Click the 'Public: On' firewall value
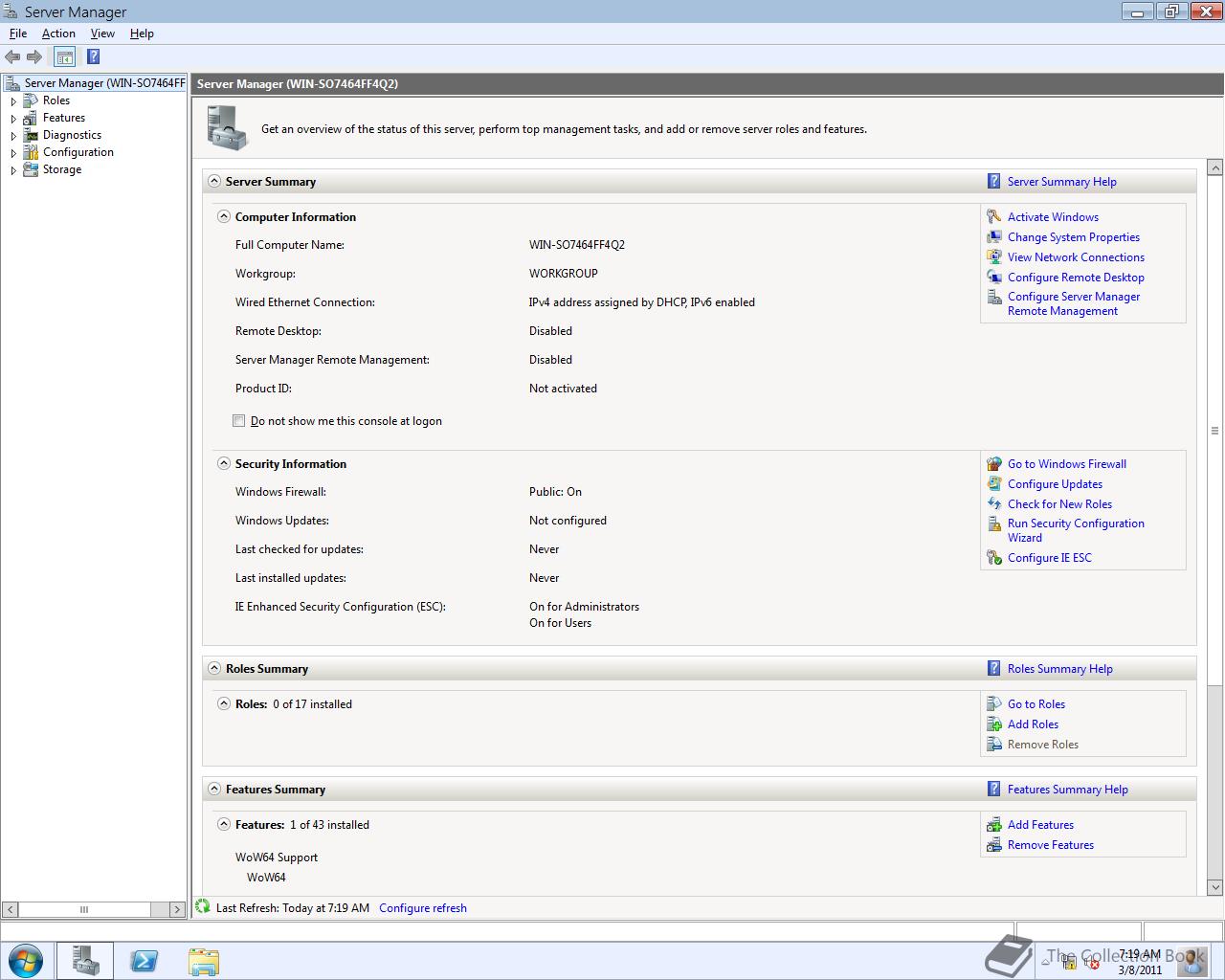Image resolution: width=1225 pixels, height=980 pixels. tap(555, 492)
